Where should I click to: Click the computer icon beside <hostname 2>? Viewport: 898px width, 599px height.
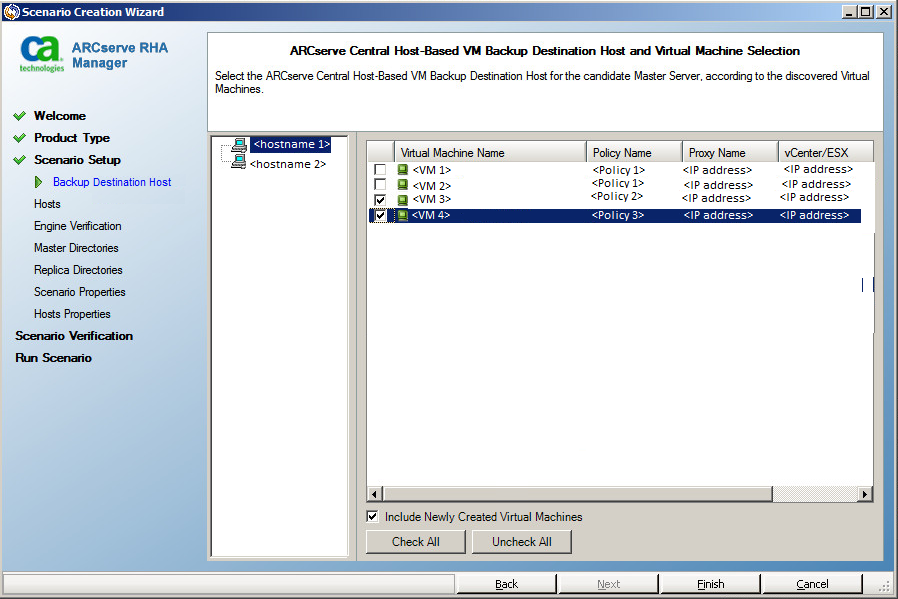239,162
